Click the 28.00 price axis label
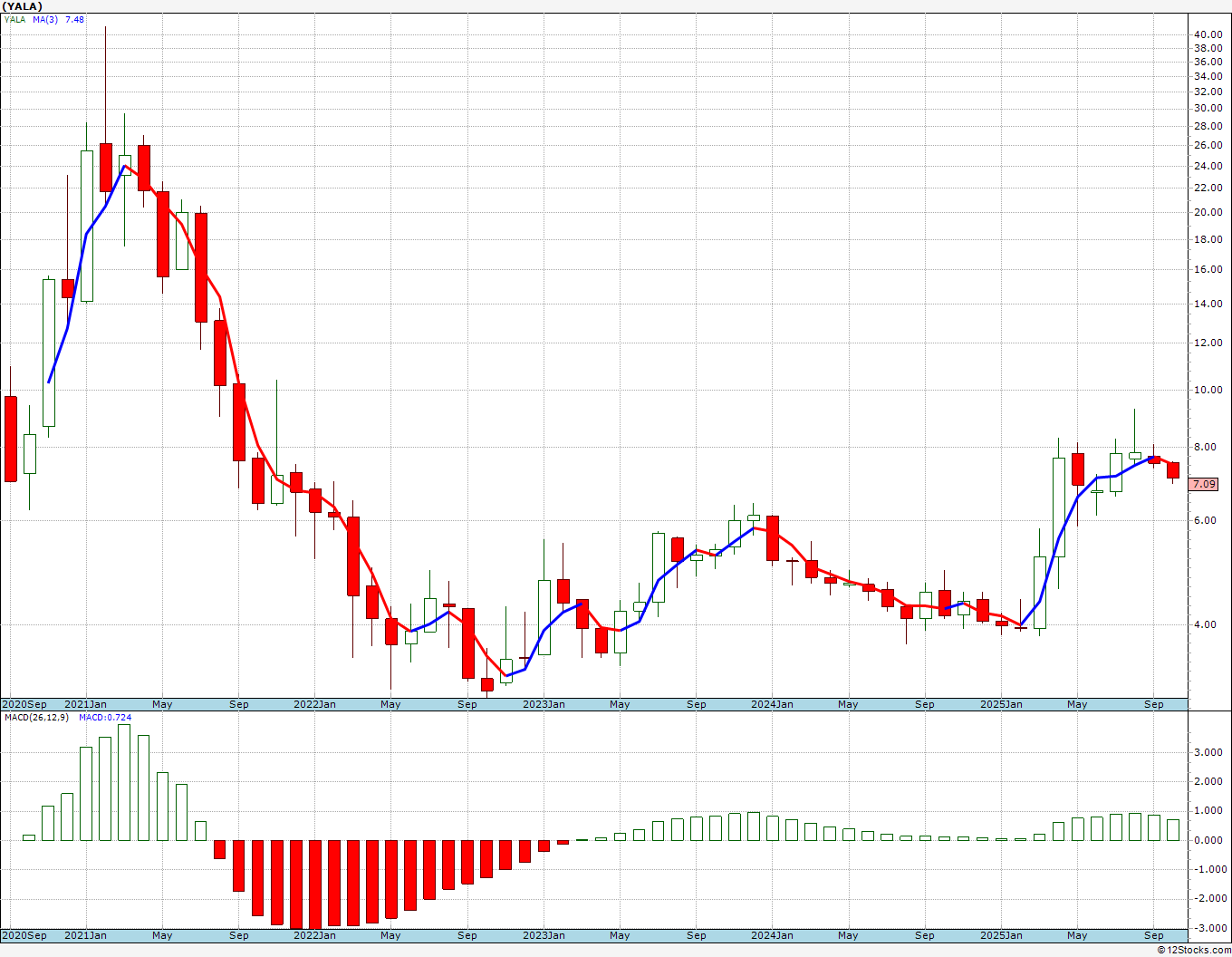This screenshot has width=1232, height=957. click(1208, 126)
